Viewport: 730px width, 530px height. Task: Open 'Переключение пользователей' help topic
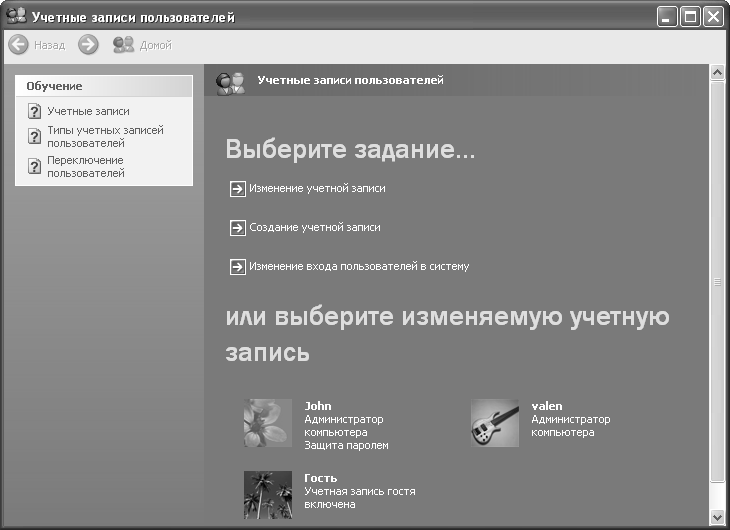pyautogui.click(x=86, y=166)
